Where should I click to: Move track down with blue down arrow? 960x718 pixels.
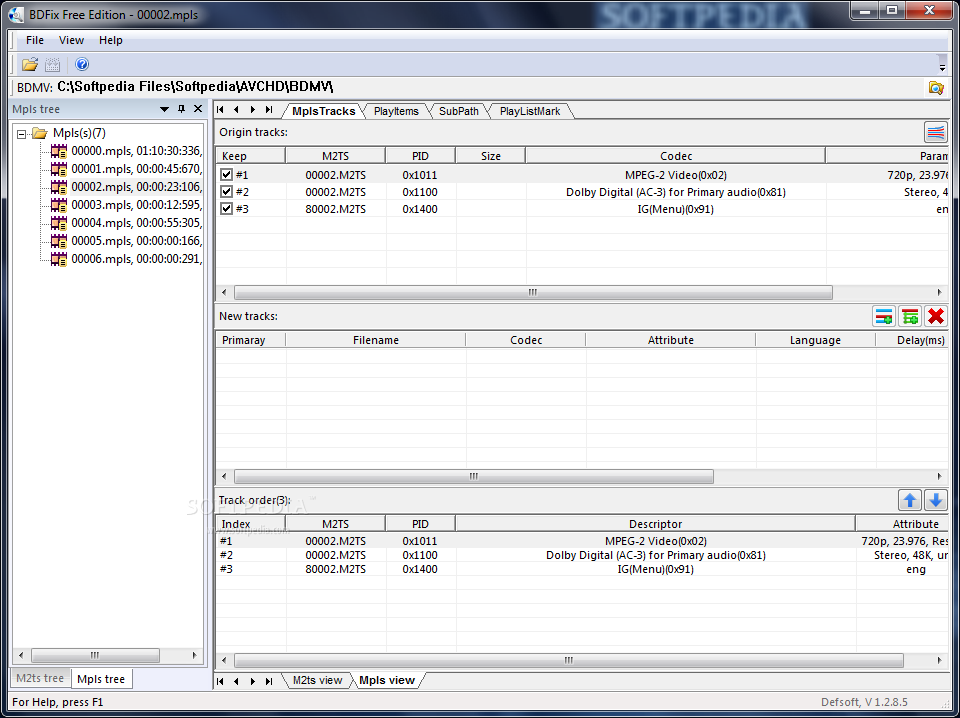(936, 500)
